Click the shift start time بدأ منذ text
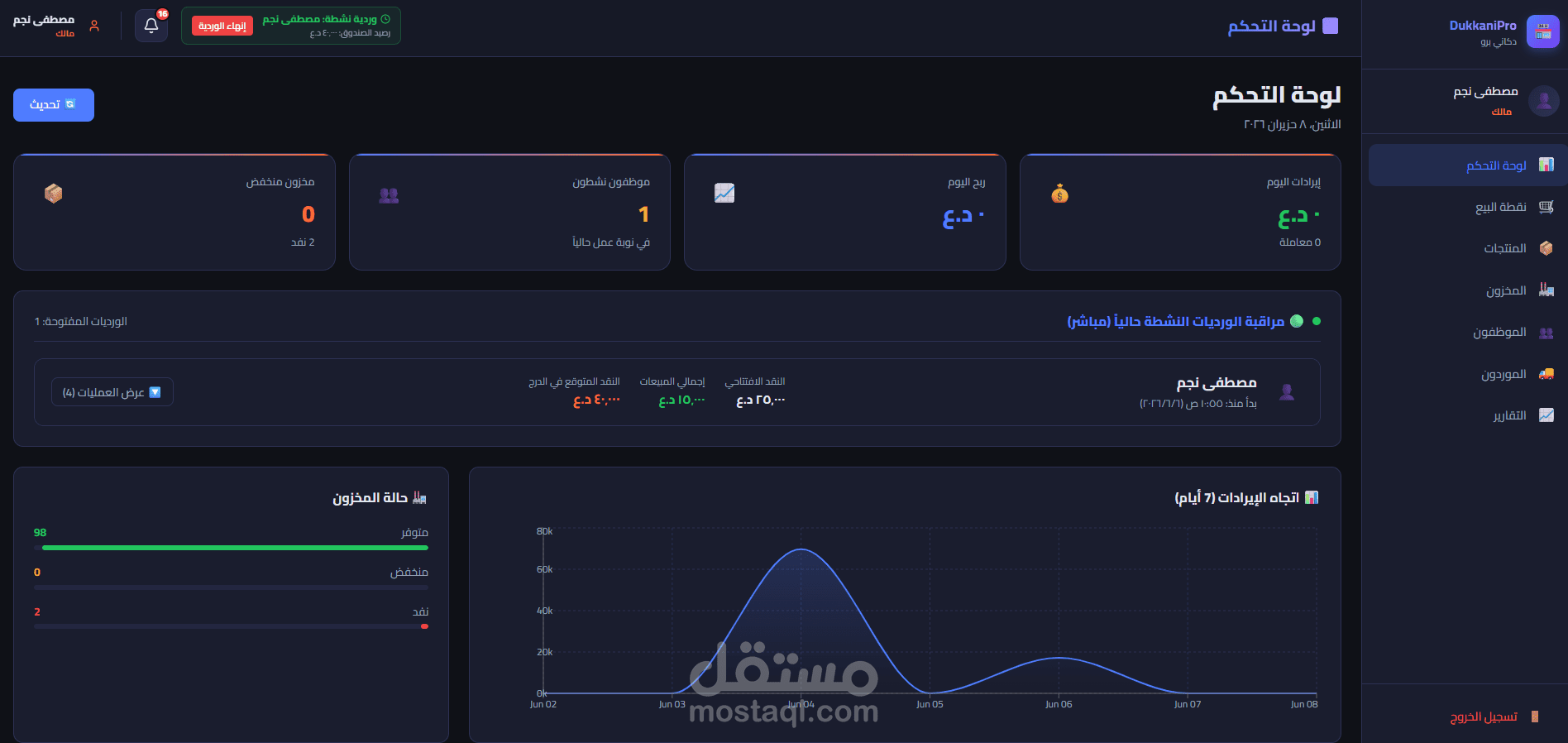This screenshot has width=1568, height=743. 1198,404
